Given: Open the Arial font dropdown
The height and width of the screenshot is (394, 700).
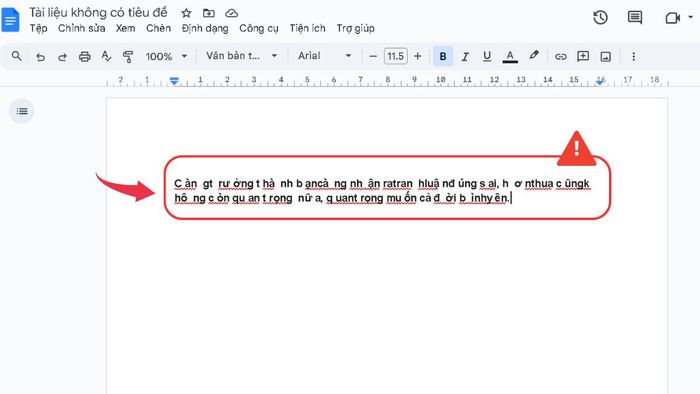Looking at the screenshot, I should 325,56.
